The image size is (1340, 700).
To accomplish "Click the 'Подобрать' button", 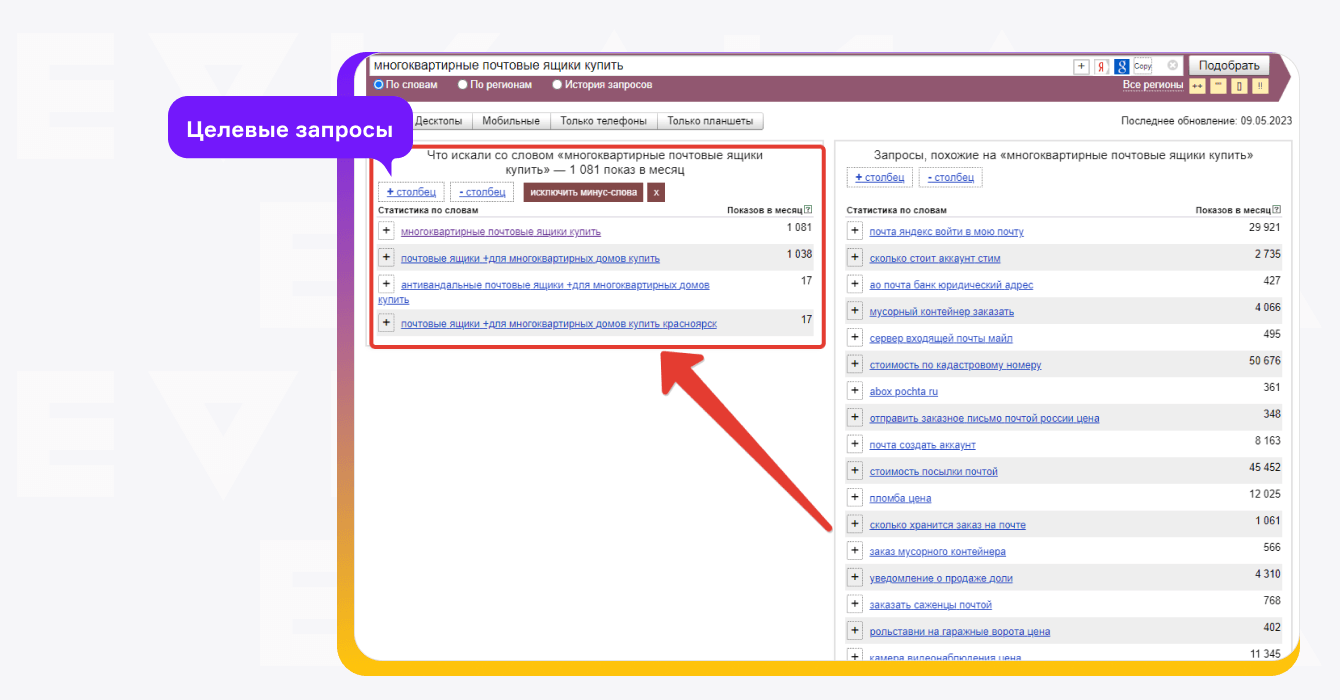I will [1228, 66].
